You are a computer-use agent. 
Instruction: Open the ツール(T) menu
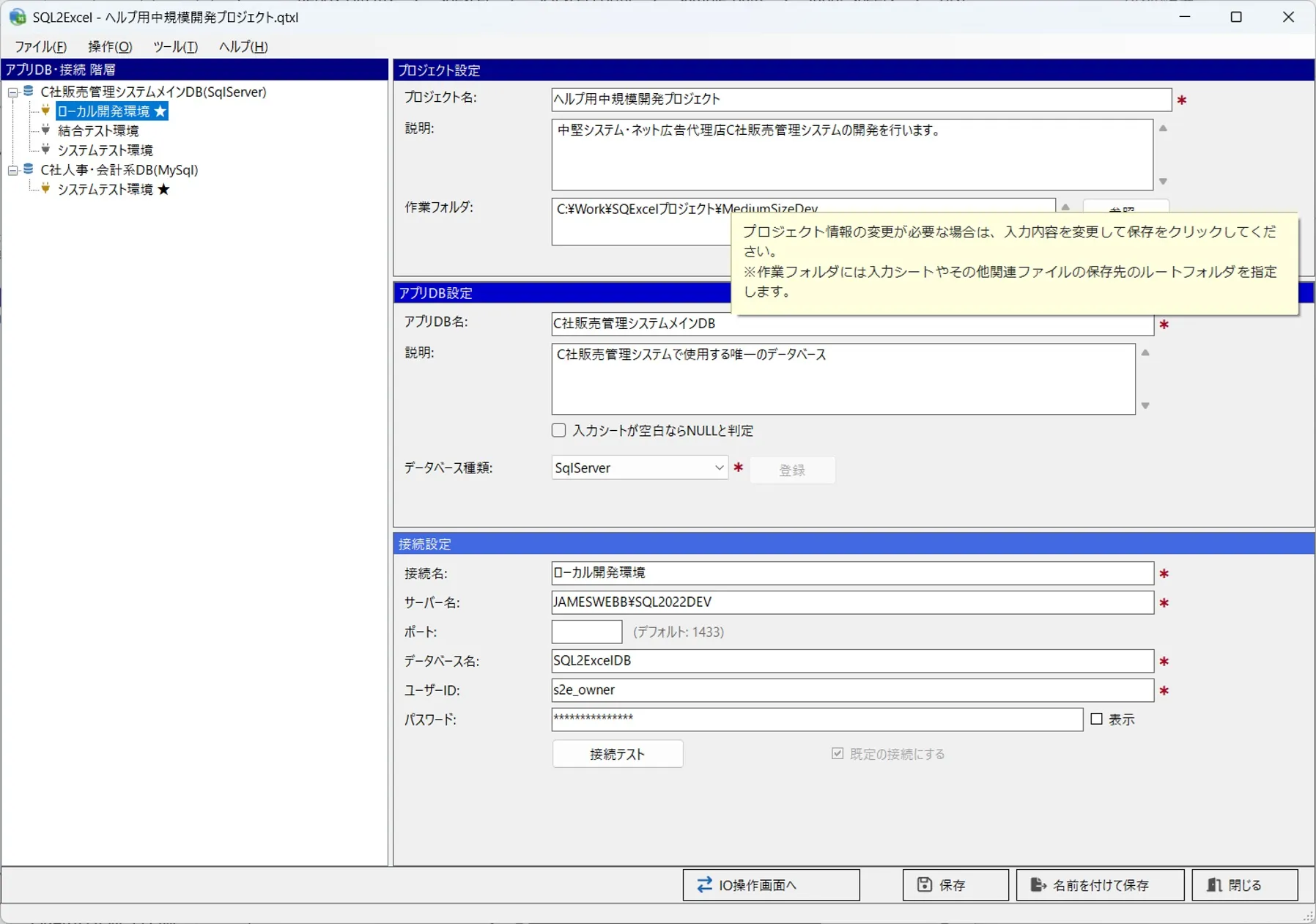coord(175,46)
